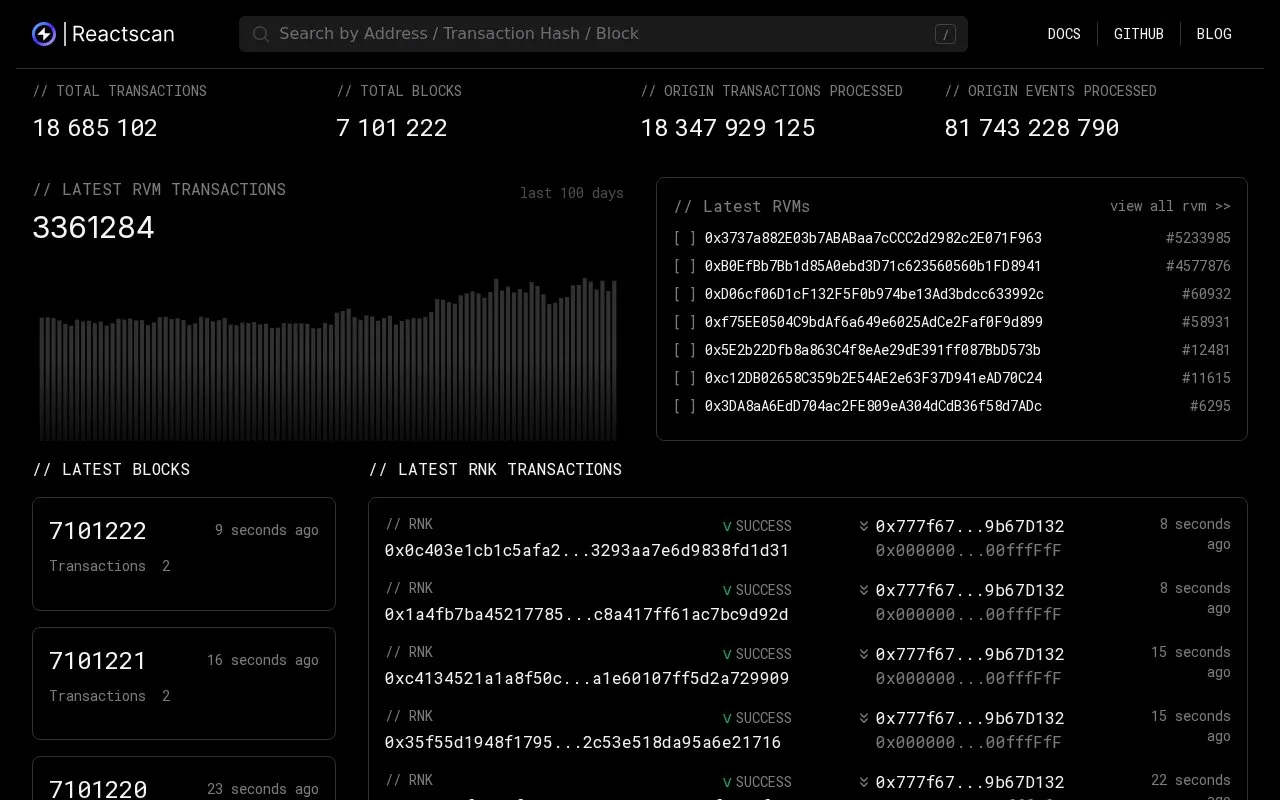
Task: Click RVM count #11615
Action: (x=1206, y=378)
